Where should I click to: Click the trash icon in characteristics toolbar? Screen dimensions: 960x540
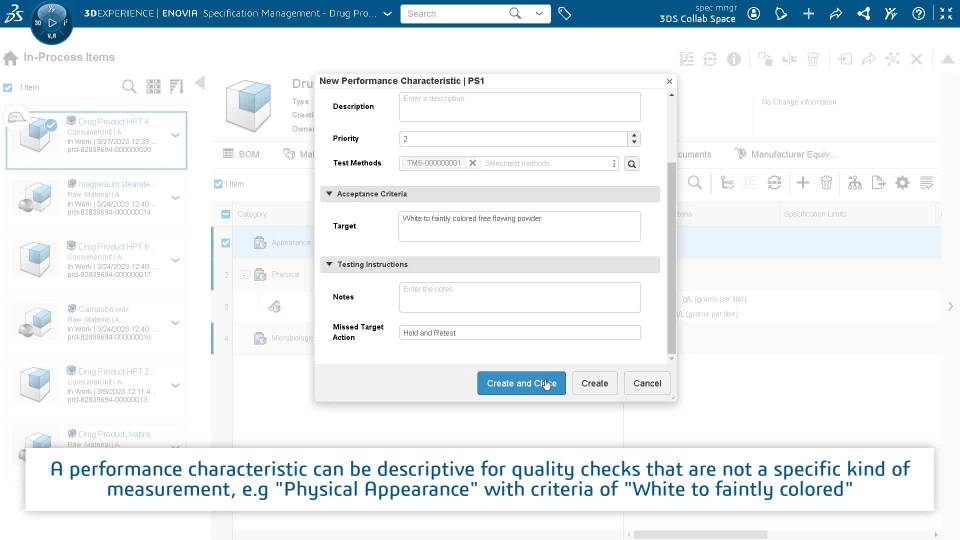(x=826, y=182)
